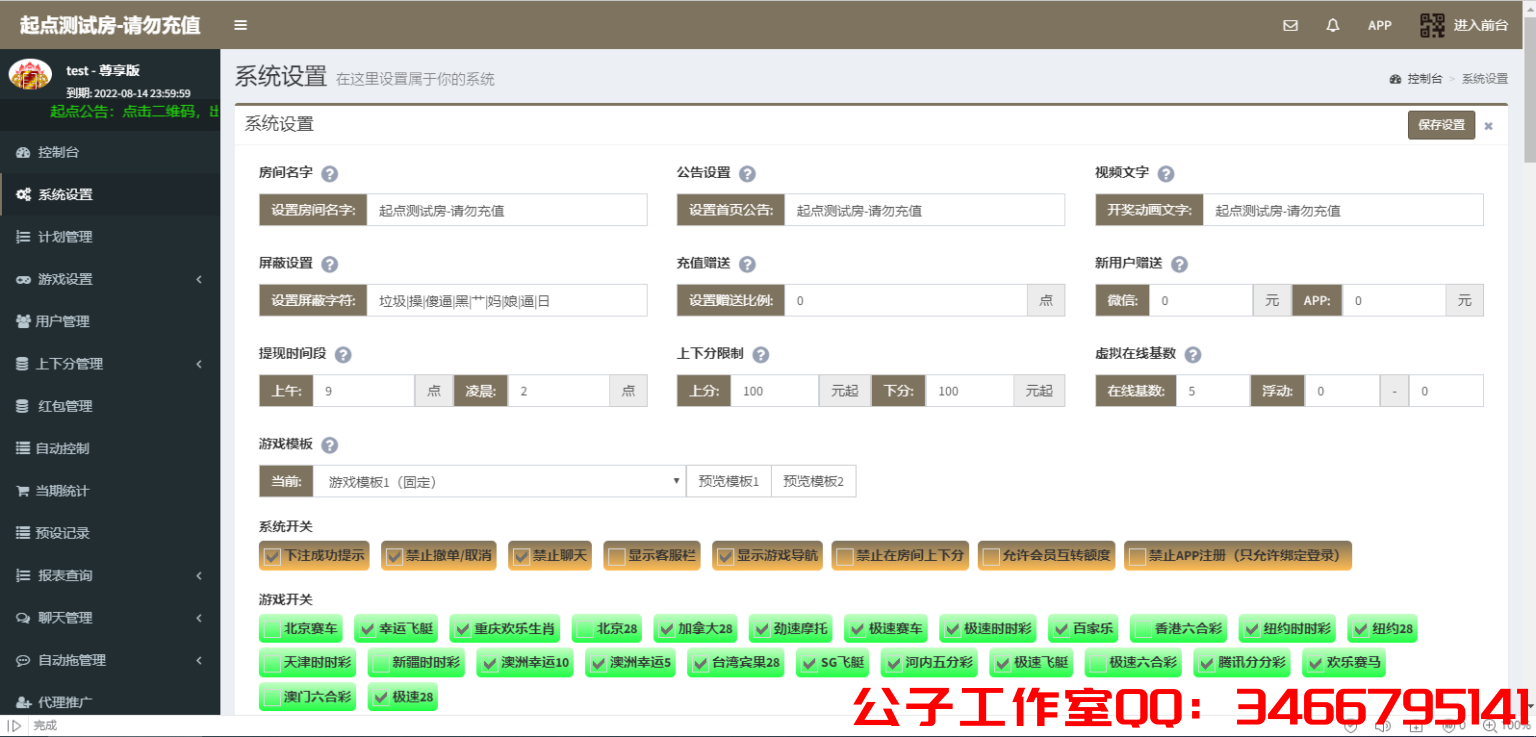
Task: Toggle the 禁止聊天 checkbox
Action: pos(520,556)
